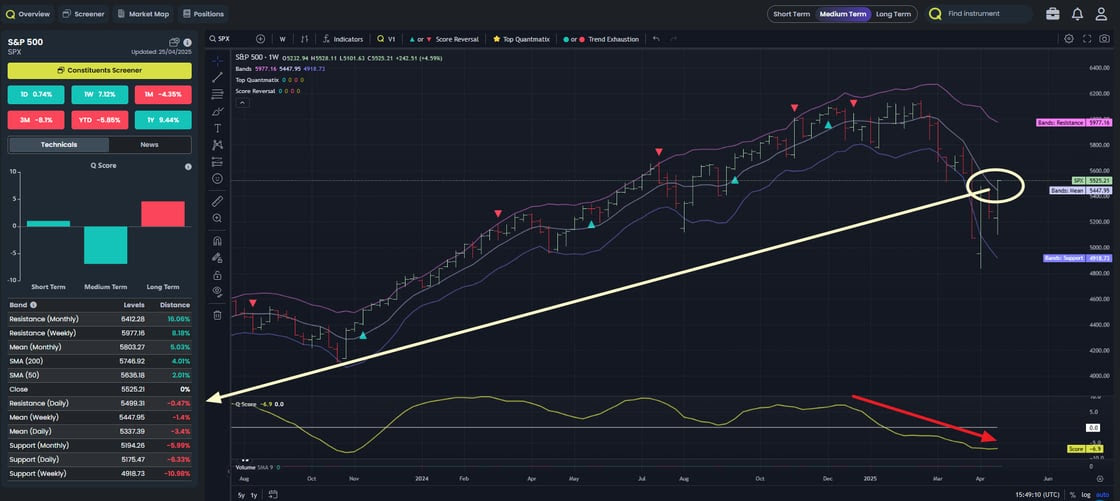
Task: Click the 1Y 9.44% performance button
Action: tap(163, 119)
